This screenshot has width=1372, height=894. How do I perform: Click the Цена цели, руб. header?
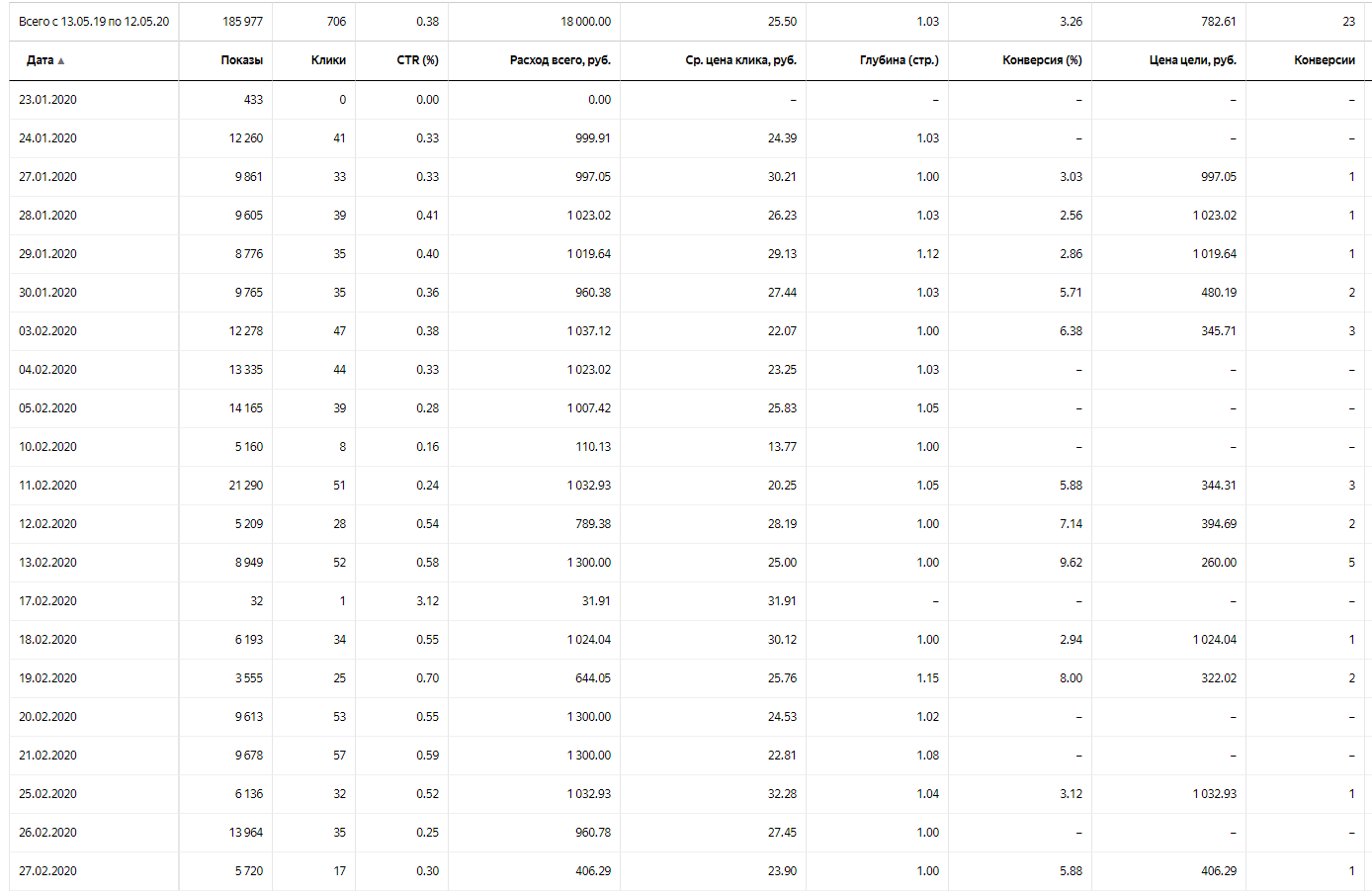coord(1193,60)
